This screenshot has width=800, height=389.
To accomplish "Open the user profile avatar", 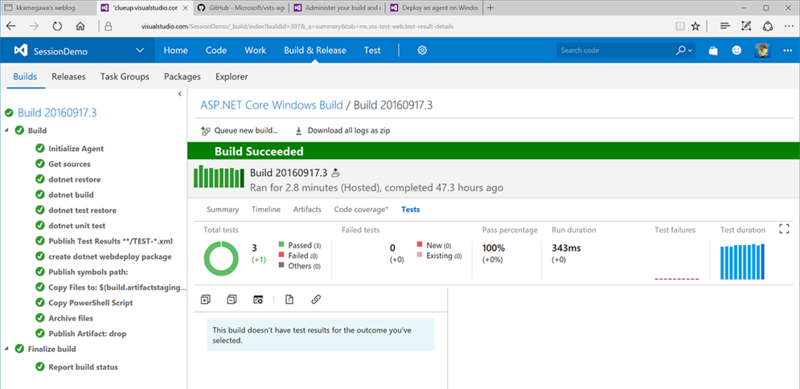I will [762, 51].
